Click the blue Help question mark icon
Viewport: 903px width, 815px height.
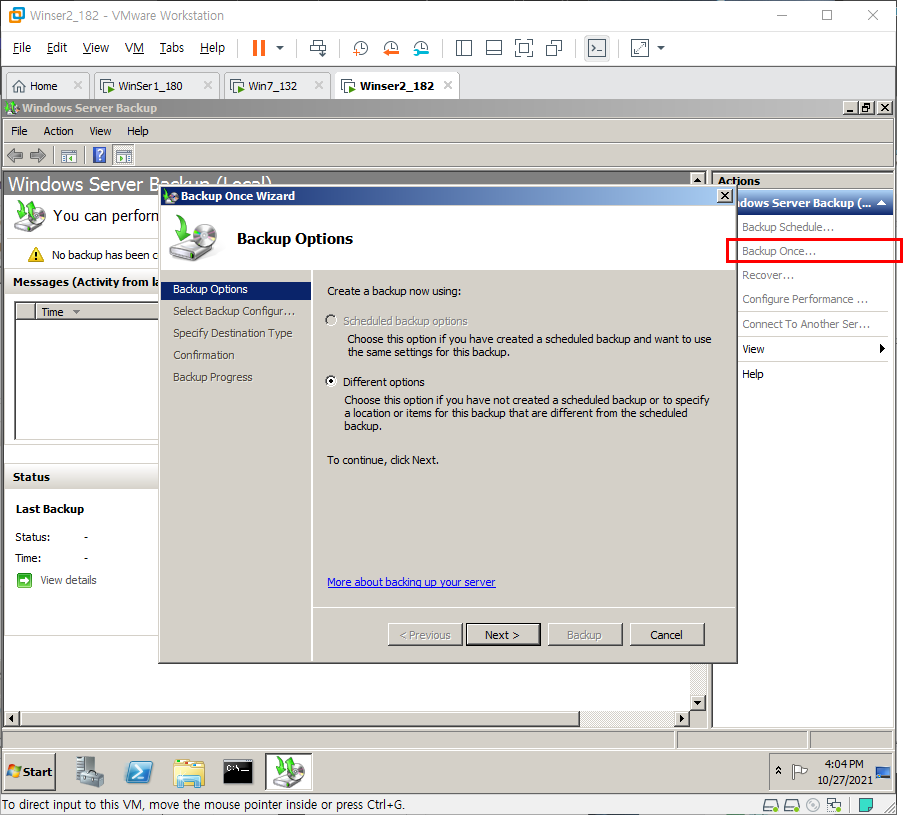point(100,155)
